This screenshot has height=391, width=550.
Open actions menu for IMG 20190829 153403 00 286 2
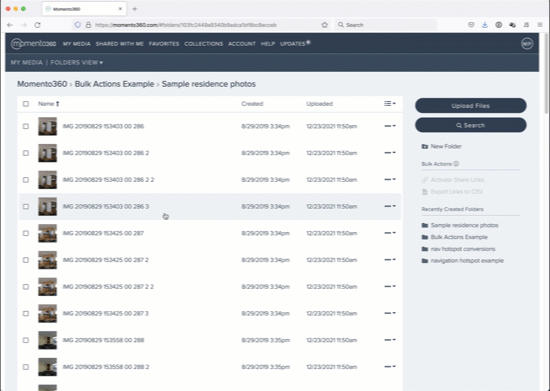pyautogui.click(x=390, y=153)
